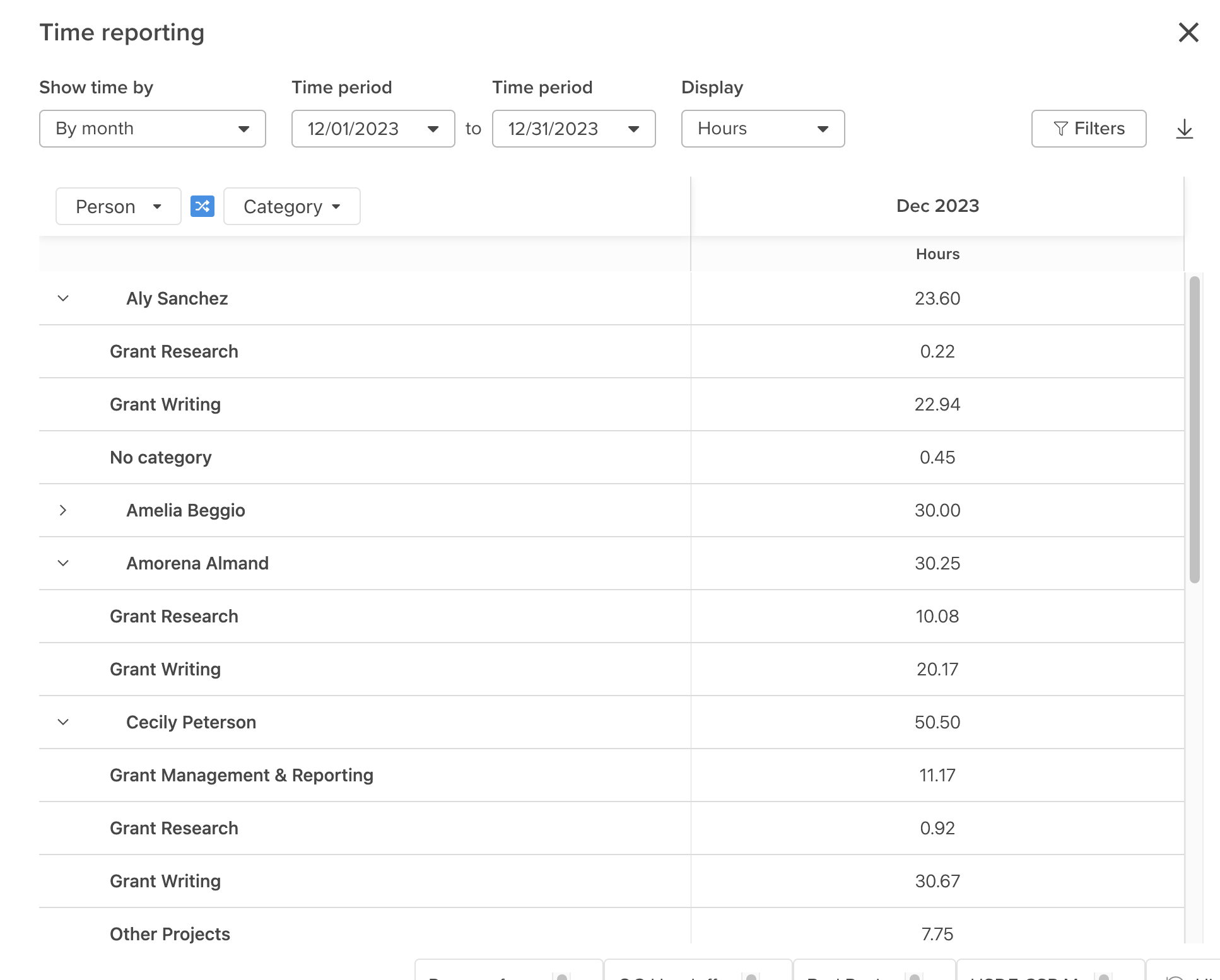This screenshot has width=1220, height=980.
Task: Open the Person grouping dropdown
Action: [x=119, y=206]
